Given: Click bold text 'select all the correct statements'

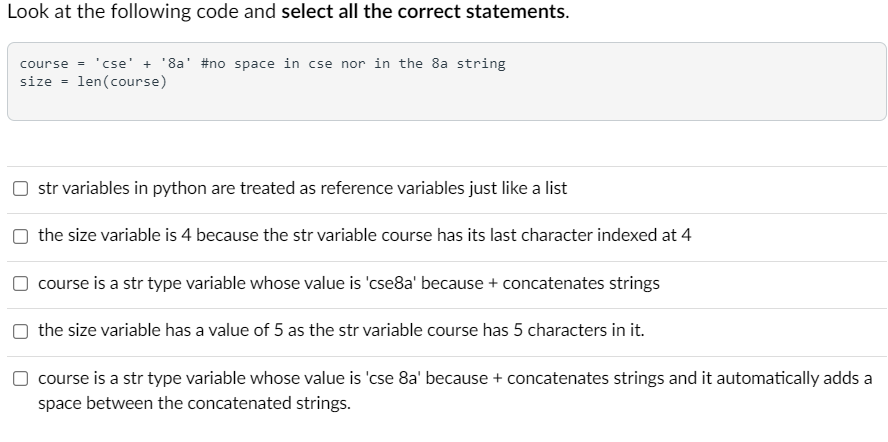Looking at the screenshot, I should coord(423,11).
